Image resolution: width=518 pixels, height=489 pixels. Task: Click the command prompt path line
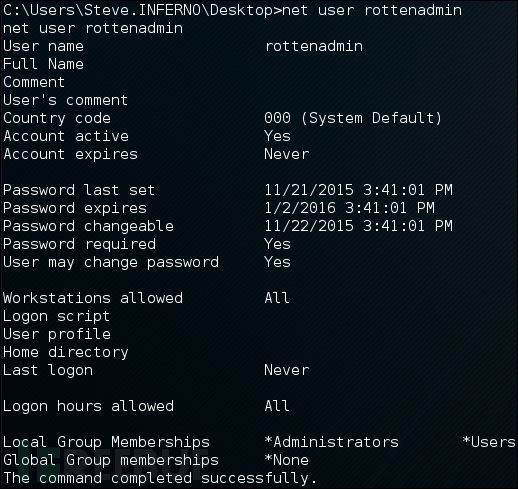[x=232, y=11]
